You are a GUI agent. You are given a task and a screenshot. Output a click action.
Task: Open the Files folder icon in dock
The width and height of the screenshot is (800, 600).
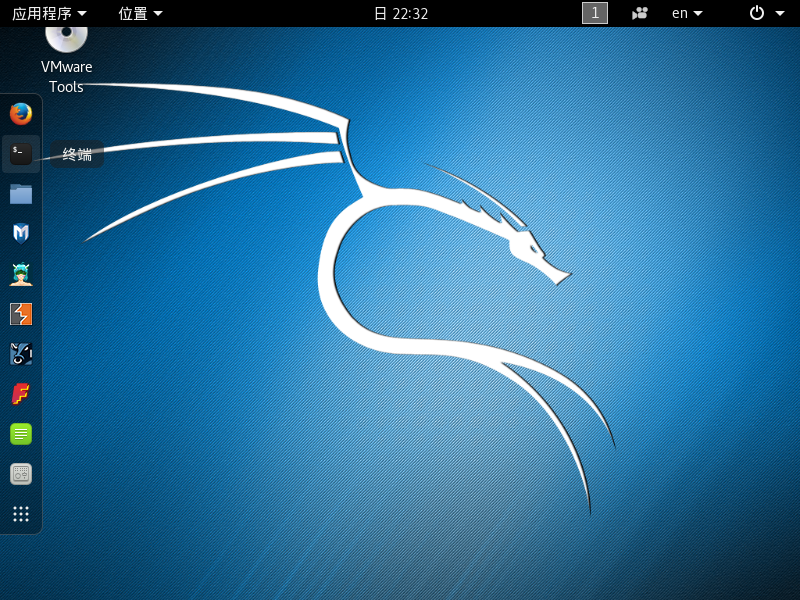[21, 194]
